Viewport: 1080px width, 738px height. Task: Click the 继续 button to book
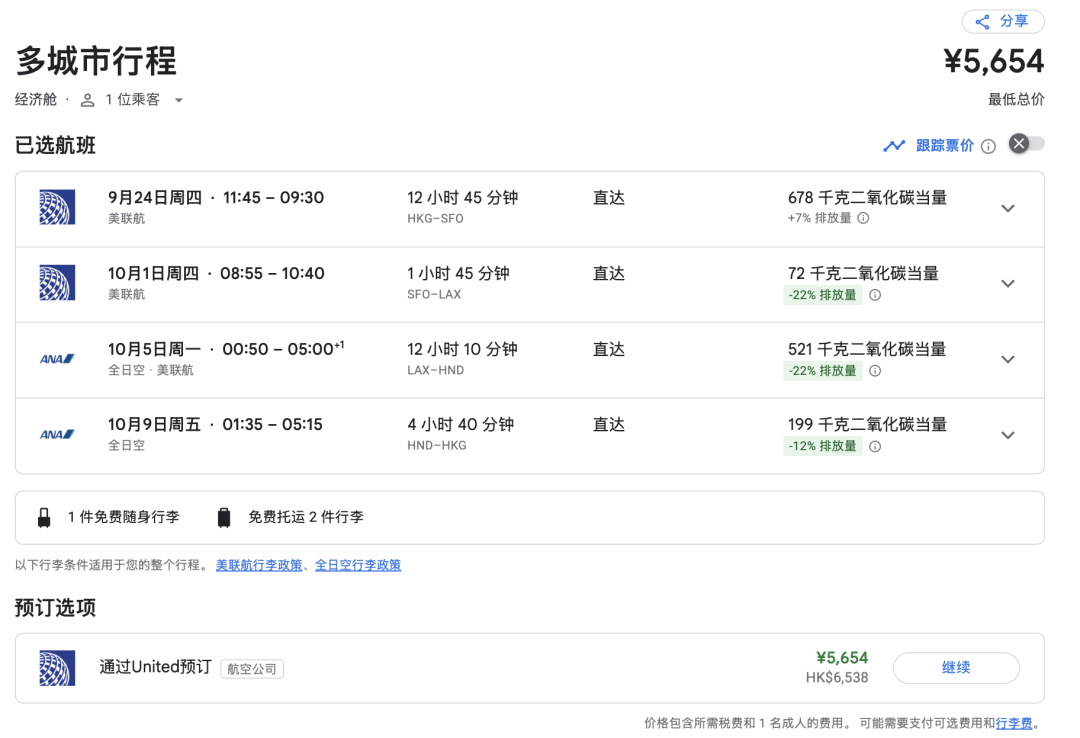click(x=956, y=668)
